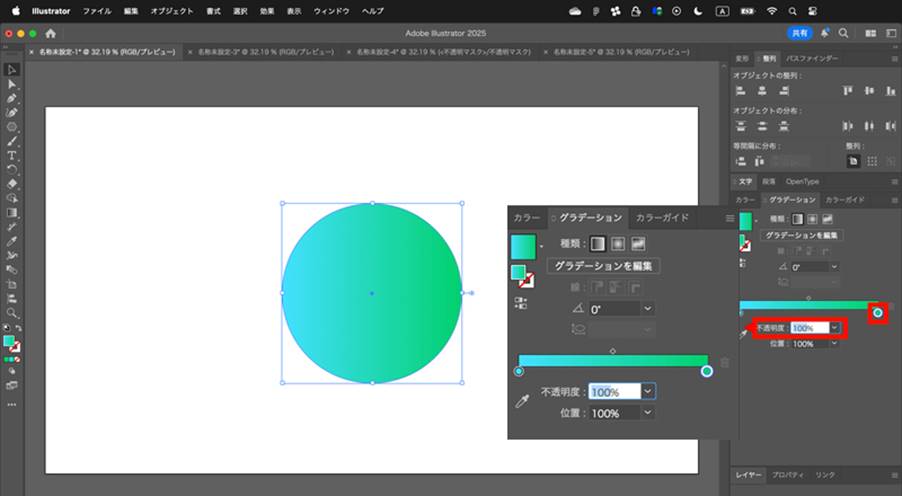The image size is (902, 496).
Task: Open the 不透明度 dropdown in enlarged panel
Action: point(648,392)
